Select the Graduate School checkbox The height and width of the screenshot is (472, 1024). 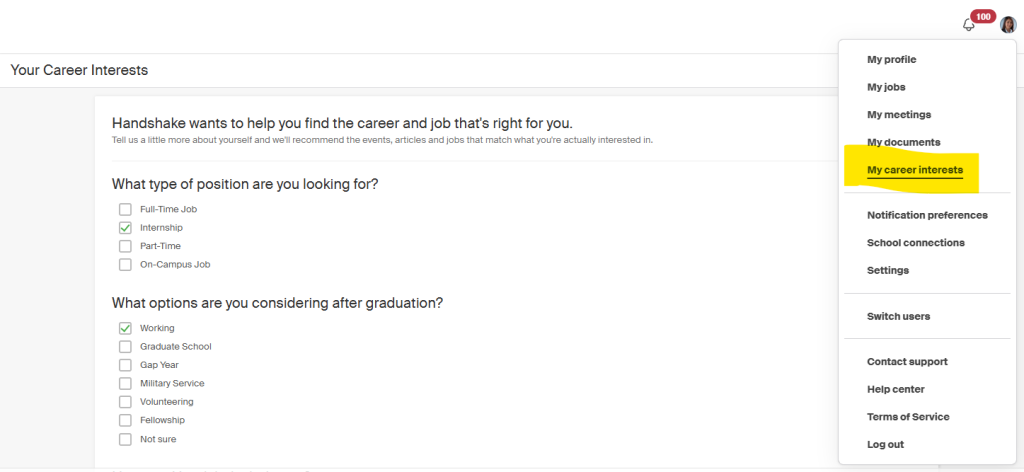tap(125, 347)
